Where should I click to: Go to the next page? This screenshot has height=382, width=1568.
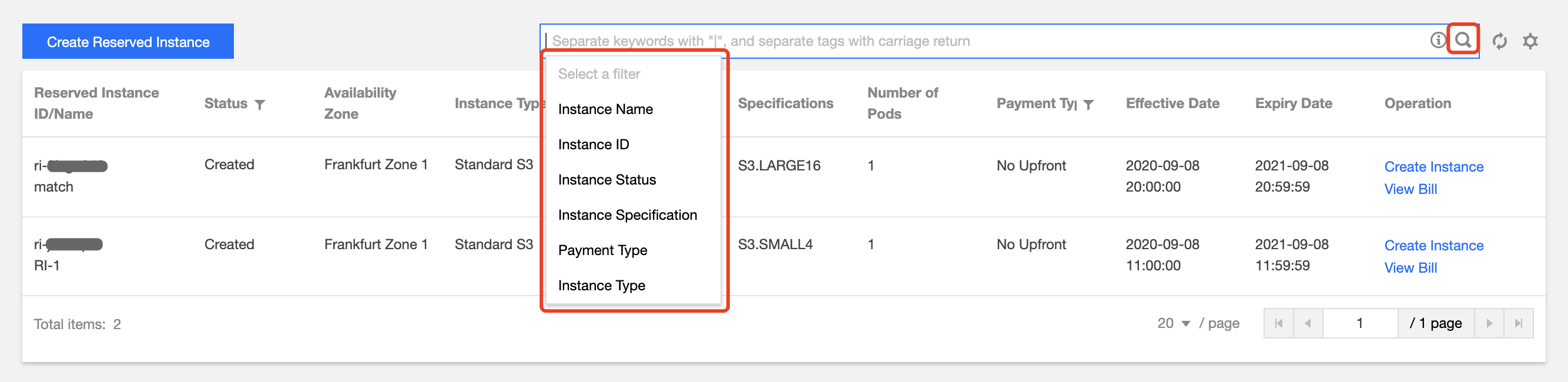click(1489, 324)
